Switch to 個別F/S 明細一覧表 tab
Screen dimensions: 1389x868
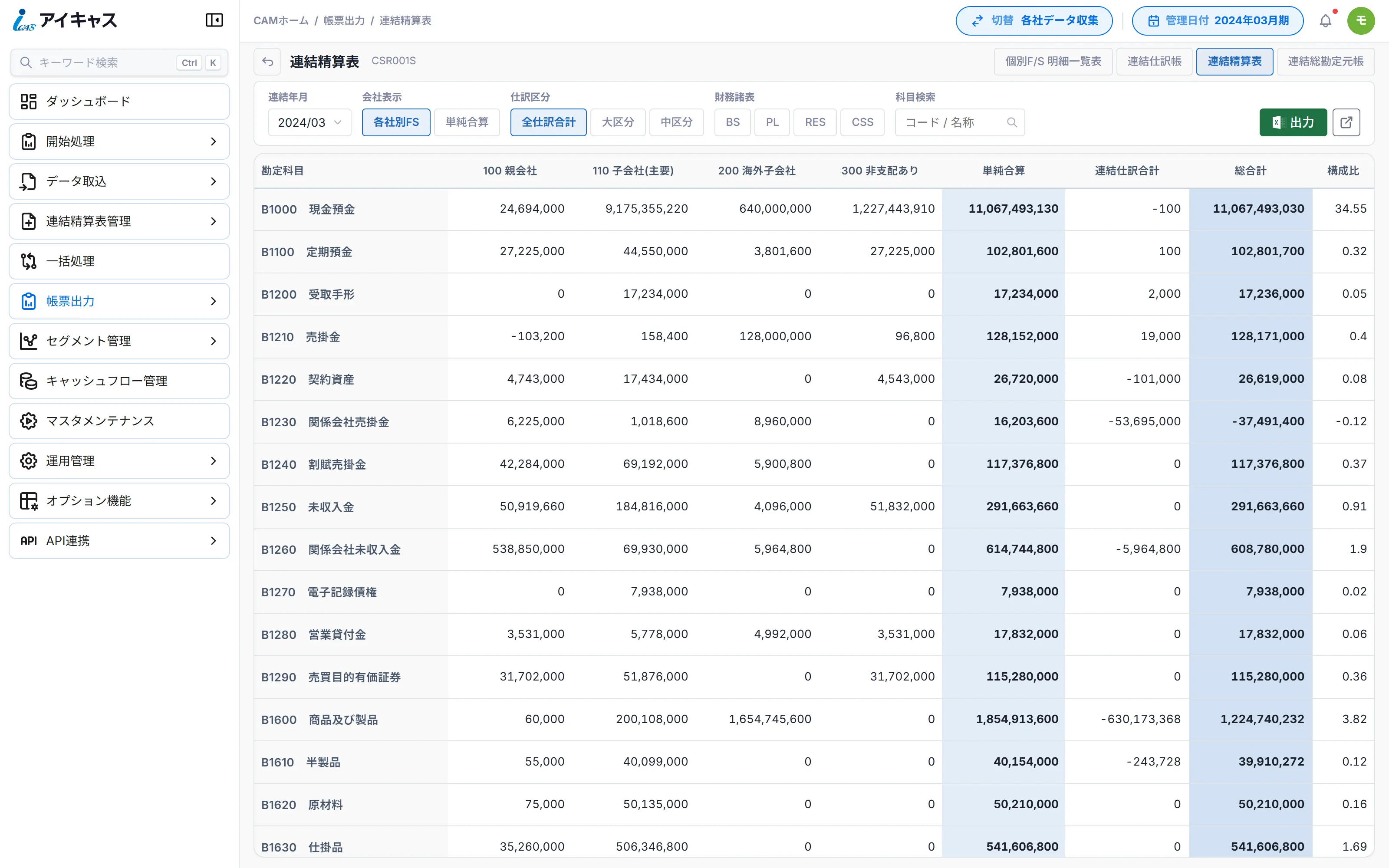pyautogui.click(x=1053, y=62)
